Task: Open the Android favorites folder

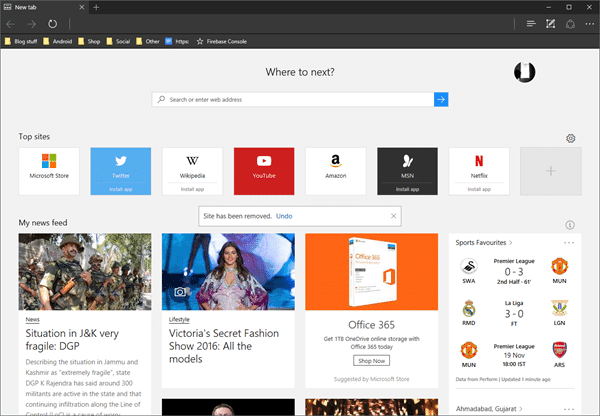Action: tap(57, 41)
